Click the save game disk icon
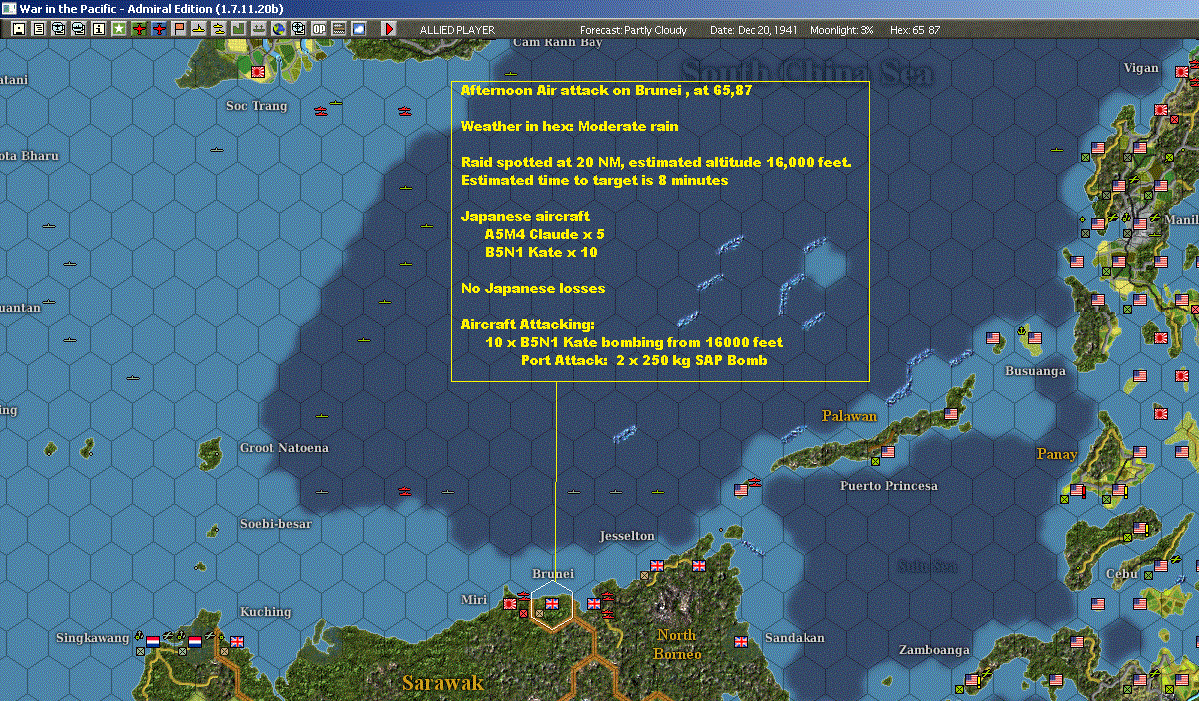1199x701 pixels. coord(19,29)
